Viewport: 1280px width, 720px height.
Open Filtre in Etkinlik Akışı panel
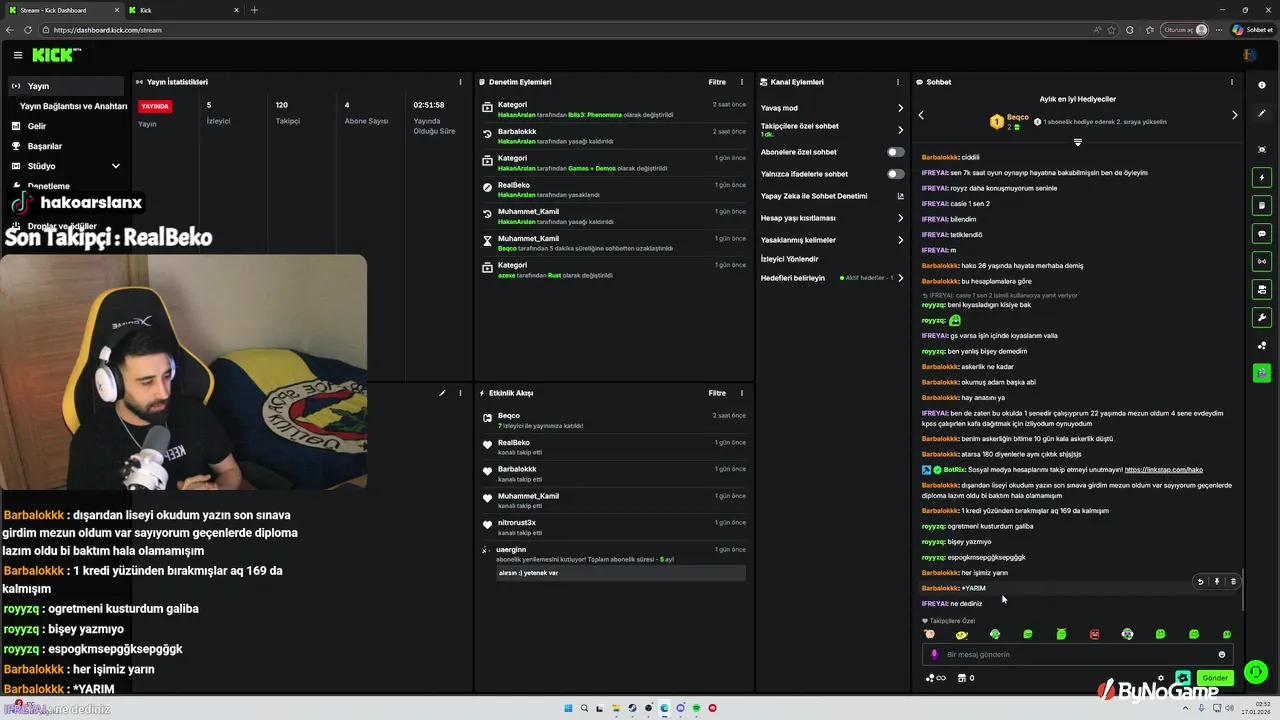pos(717,393)
